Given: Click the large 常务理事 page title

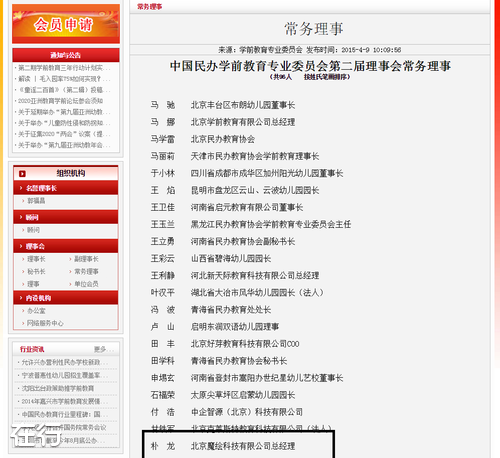Looking at the screenshot, I should (314, 29).
